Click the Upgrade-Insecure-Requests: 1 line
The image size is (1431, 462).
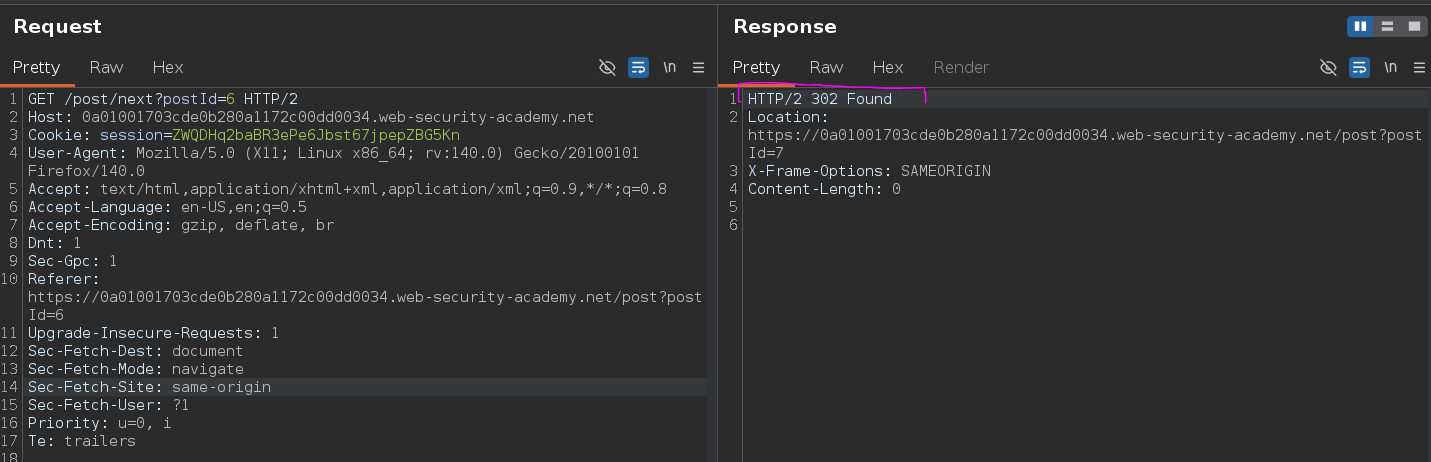pyautogui.click(x=153, y=333)
